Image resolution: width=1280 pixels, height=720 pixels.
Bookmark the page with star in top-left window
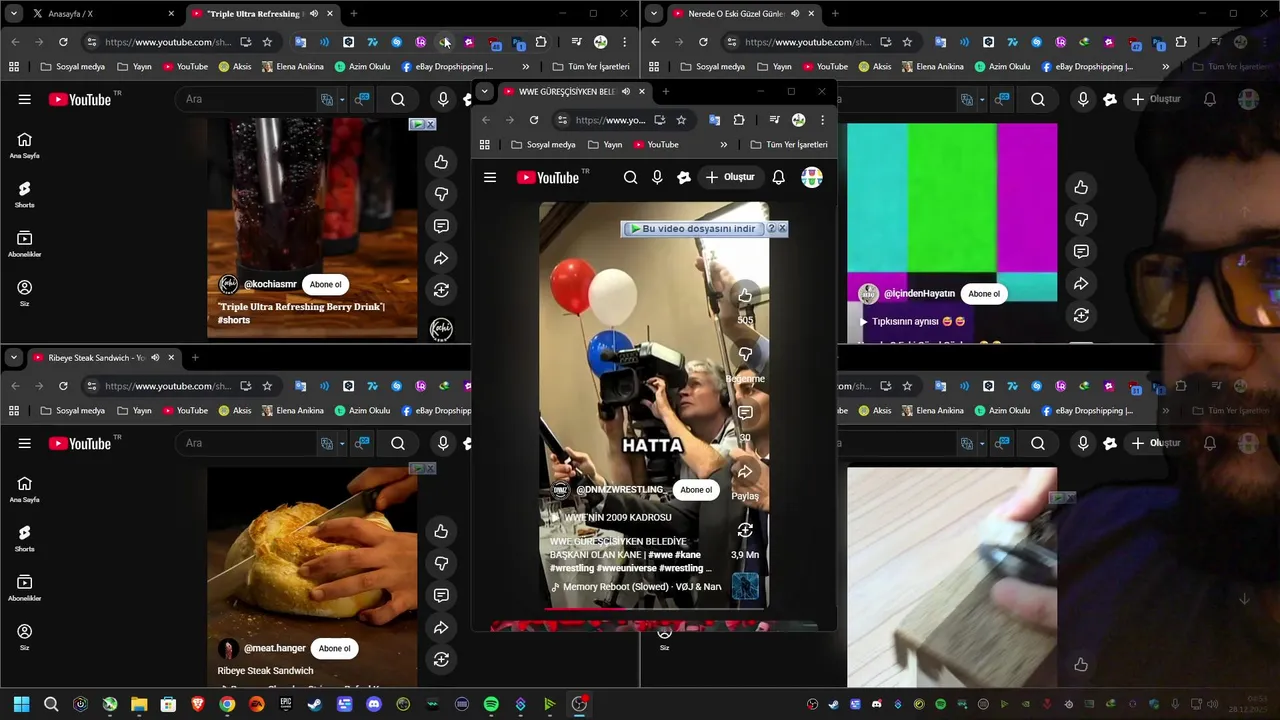pos(267,42)
